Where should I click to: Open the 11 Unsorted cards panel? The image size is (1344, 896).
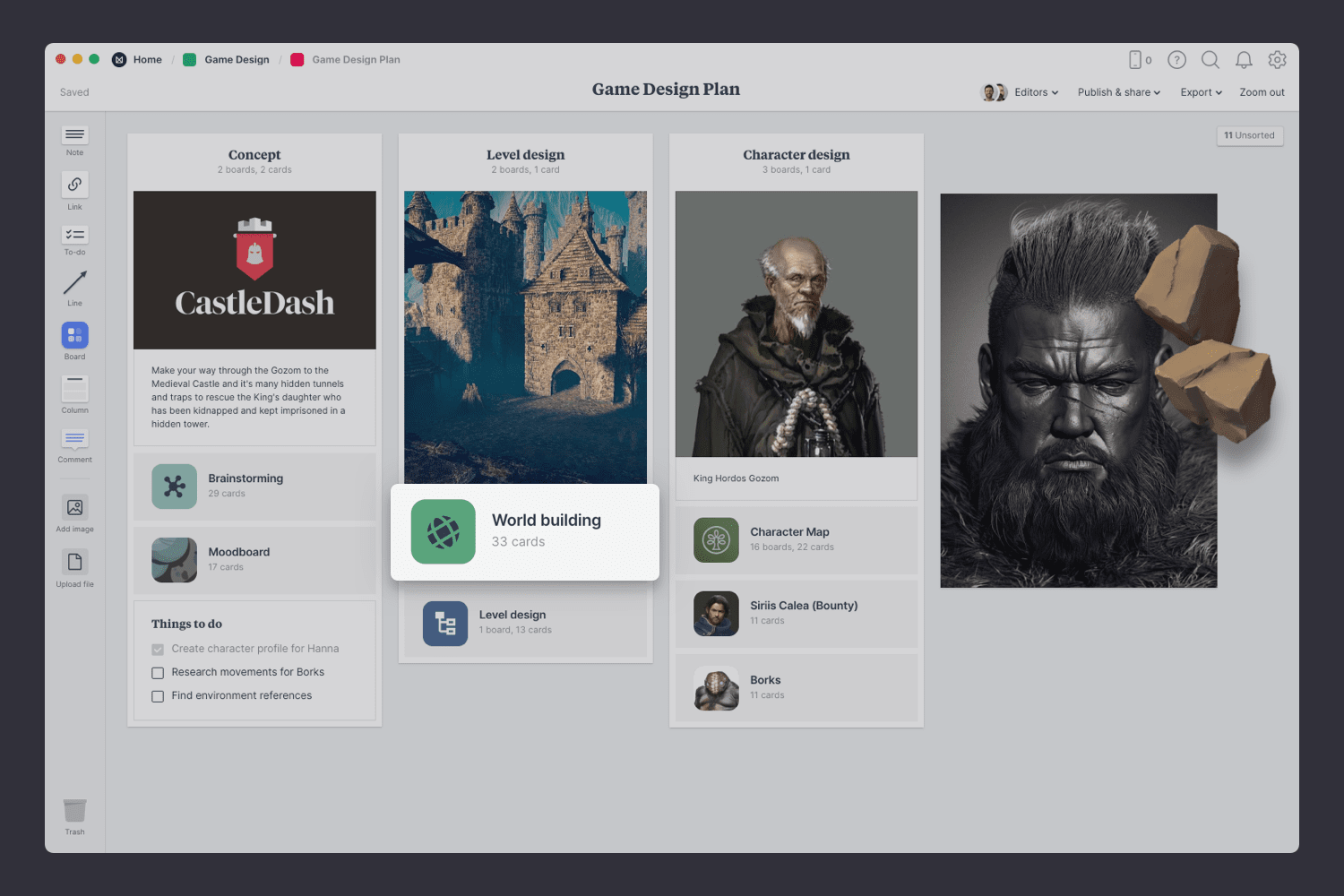(1249, 135)
